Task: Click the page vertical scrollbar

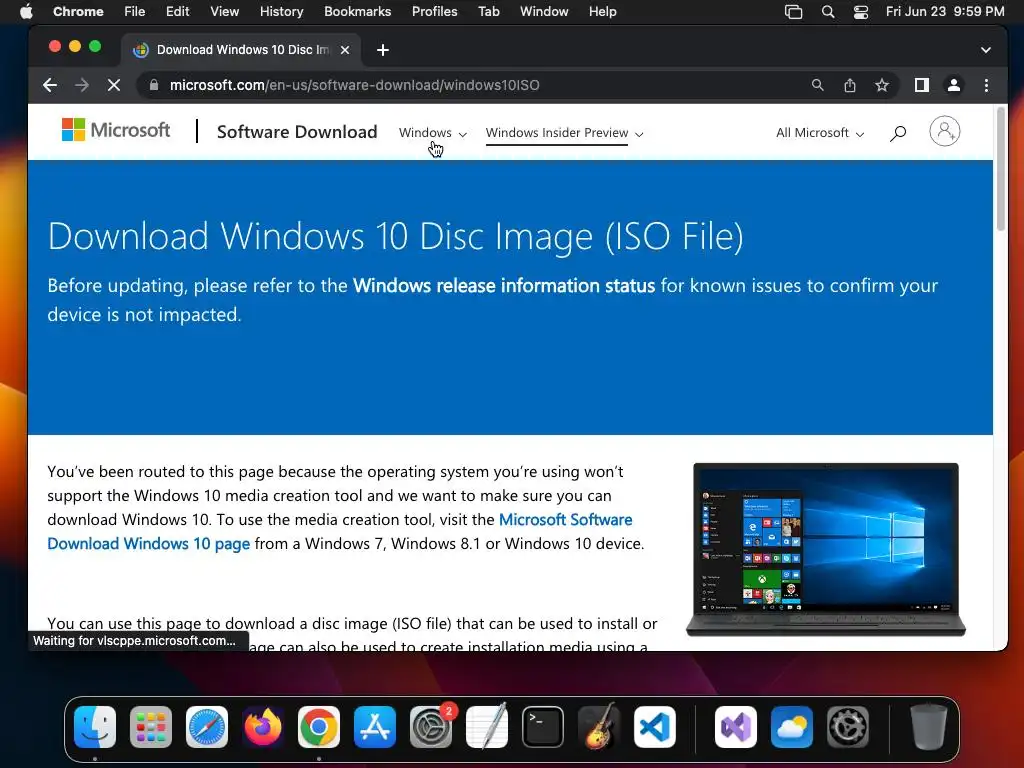Action: pos(1001,169)
